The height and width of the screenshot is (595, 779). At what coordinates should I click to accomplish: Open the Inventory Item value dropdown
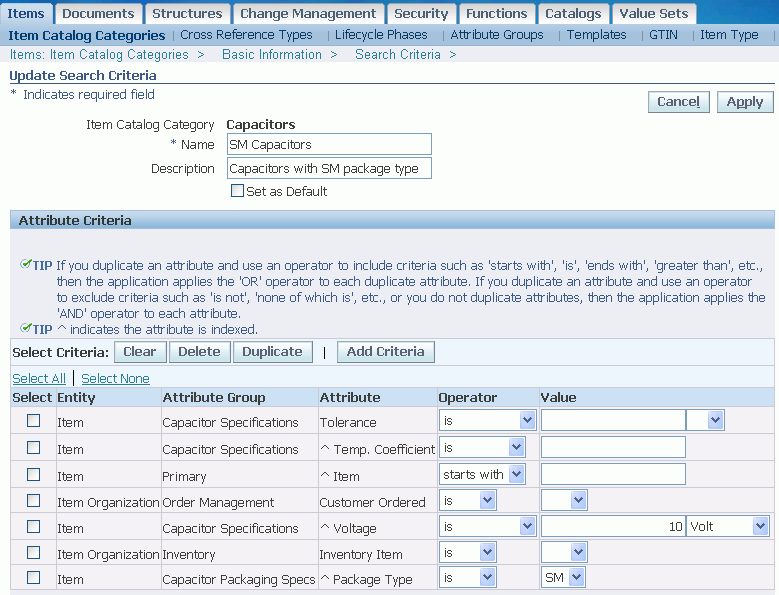click(x=564, y=552)
